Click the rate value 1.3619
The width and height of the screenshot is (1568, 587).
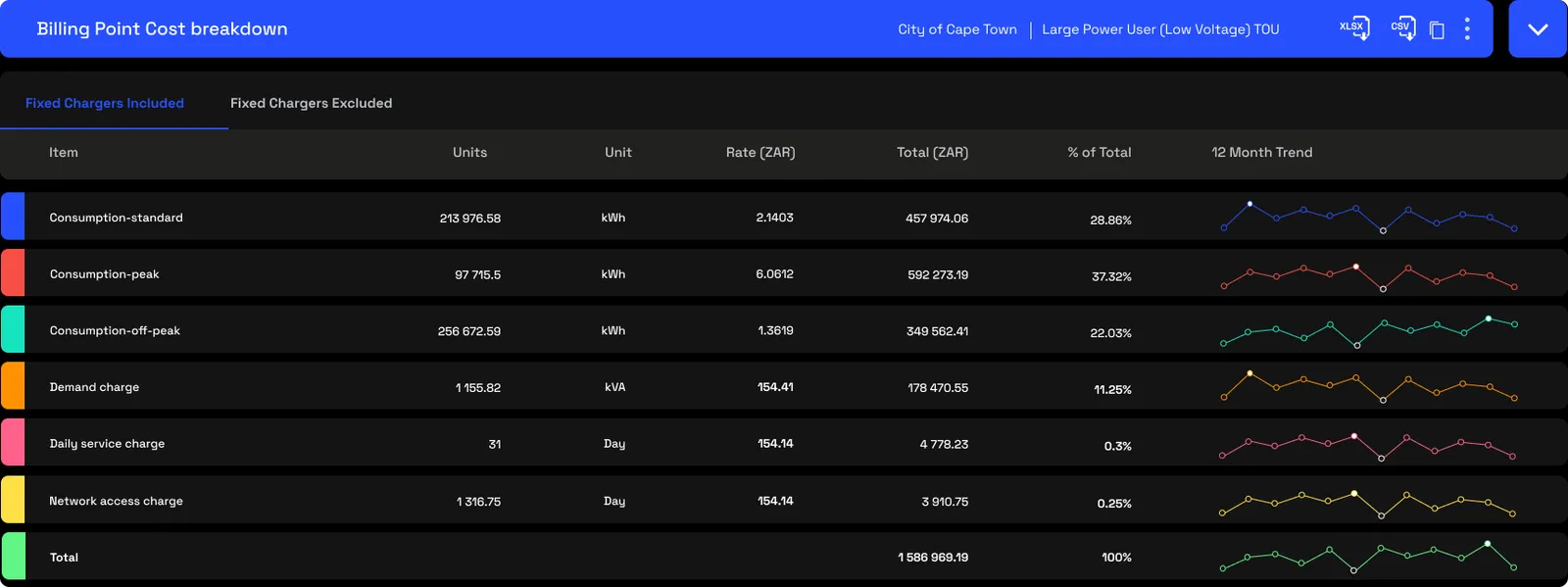click(775, 330)
